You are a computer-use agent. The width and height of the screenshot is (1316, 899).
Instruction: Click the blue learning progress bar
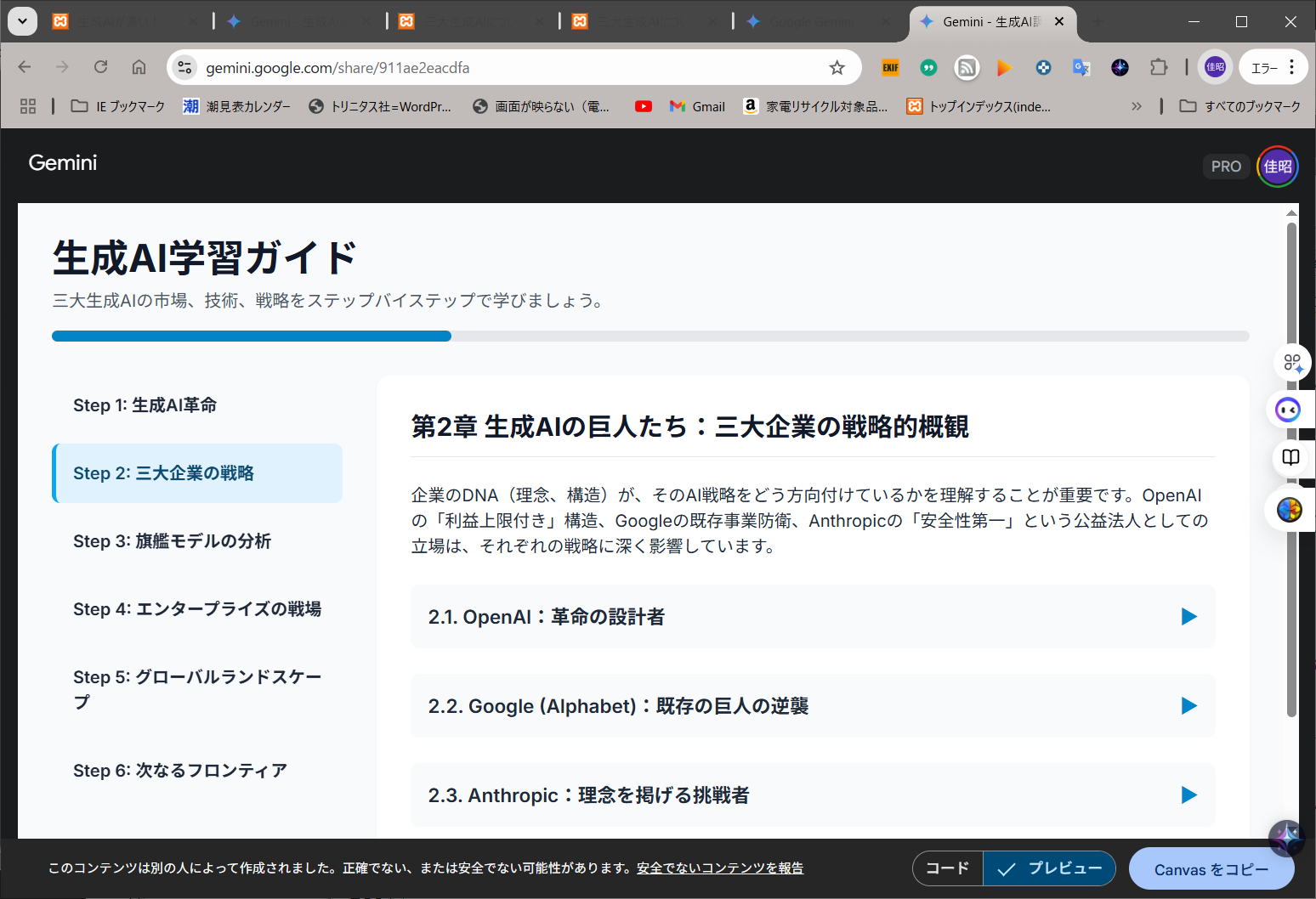[252, 336]
